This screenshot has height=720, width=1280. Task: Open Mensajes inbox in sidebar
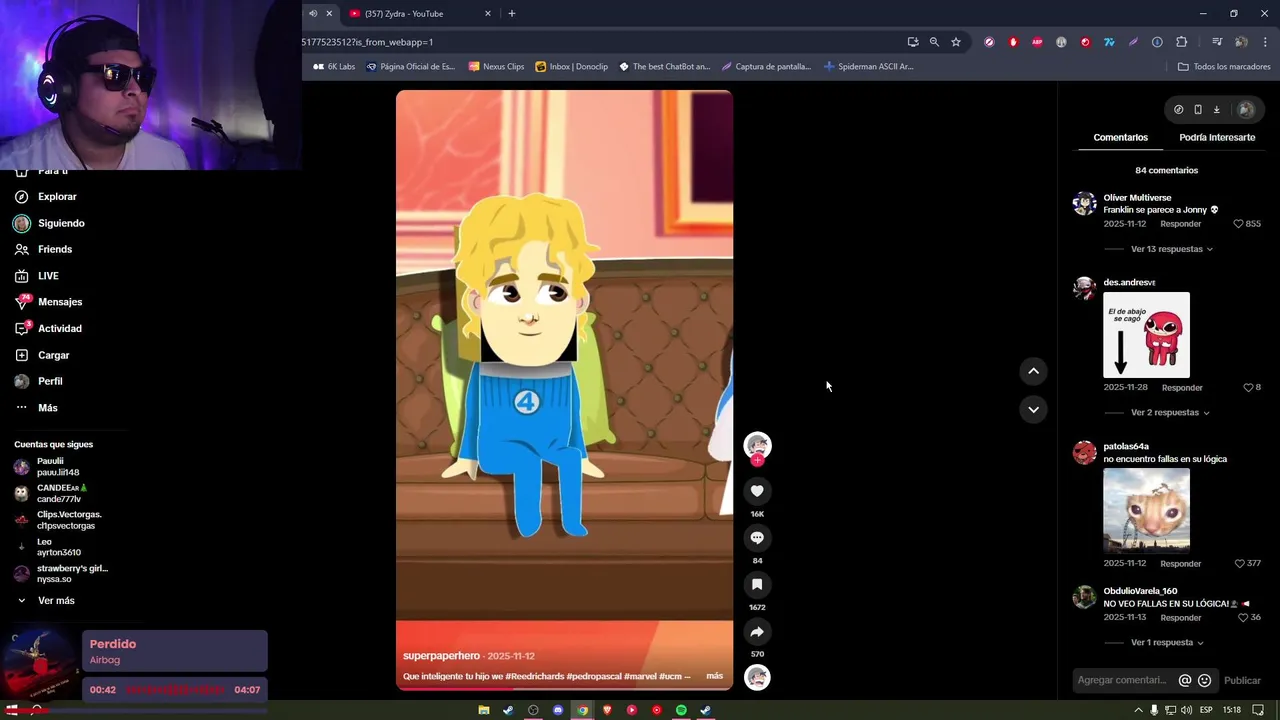tap(48, 302)
